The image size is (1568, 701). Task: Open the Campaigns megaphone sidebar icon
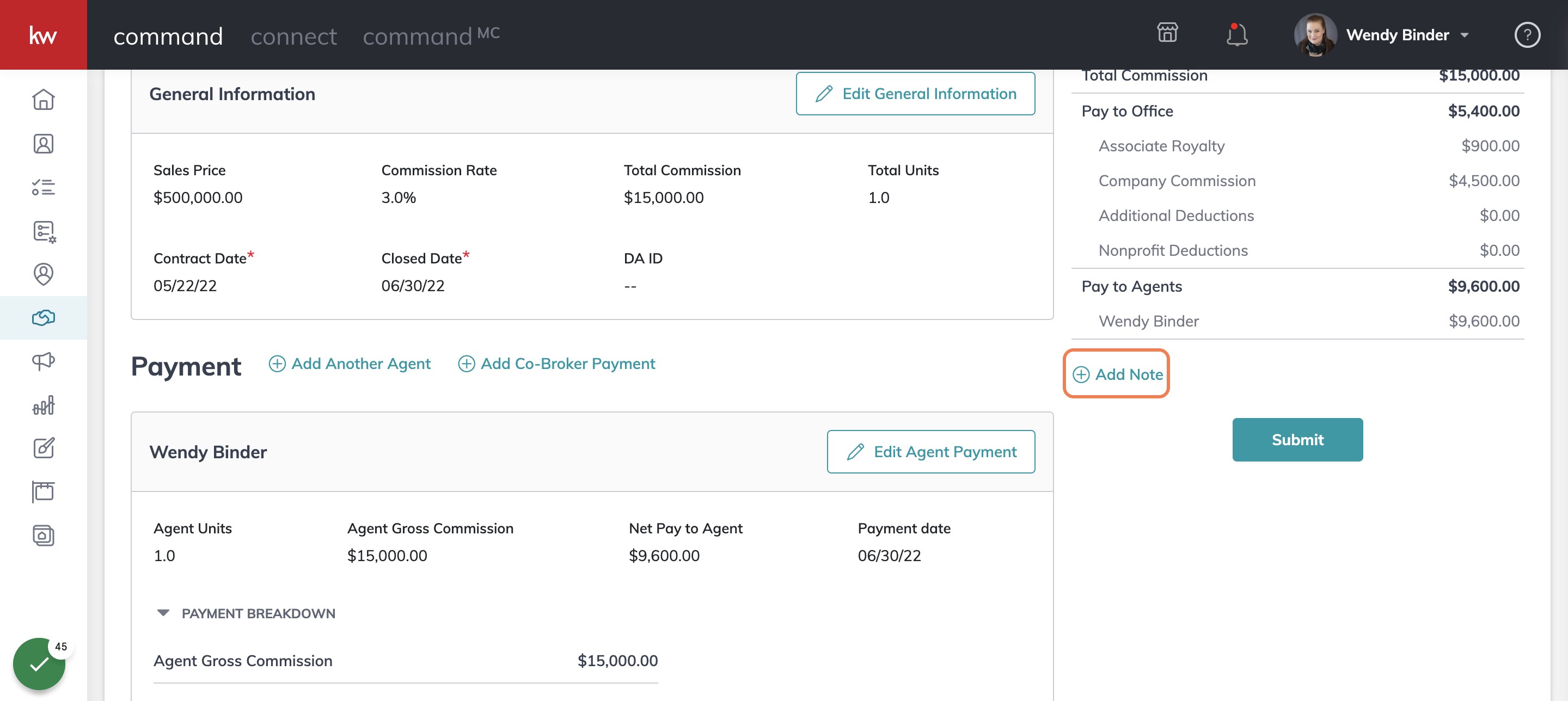(x=43, y=361)
